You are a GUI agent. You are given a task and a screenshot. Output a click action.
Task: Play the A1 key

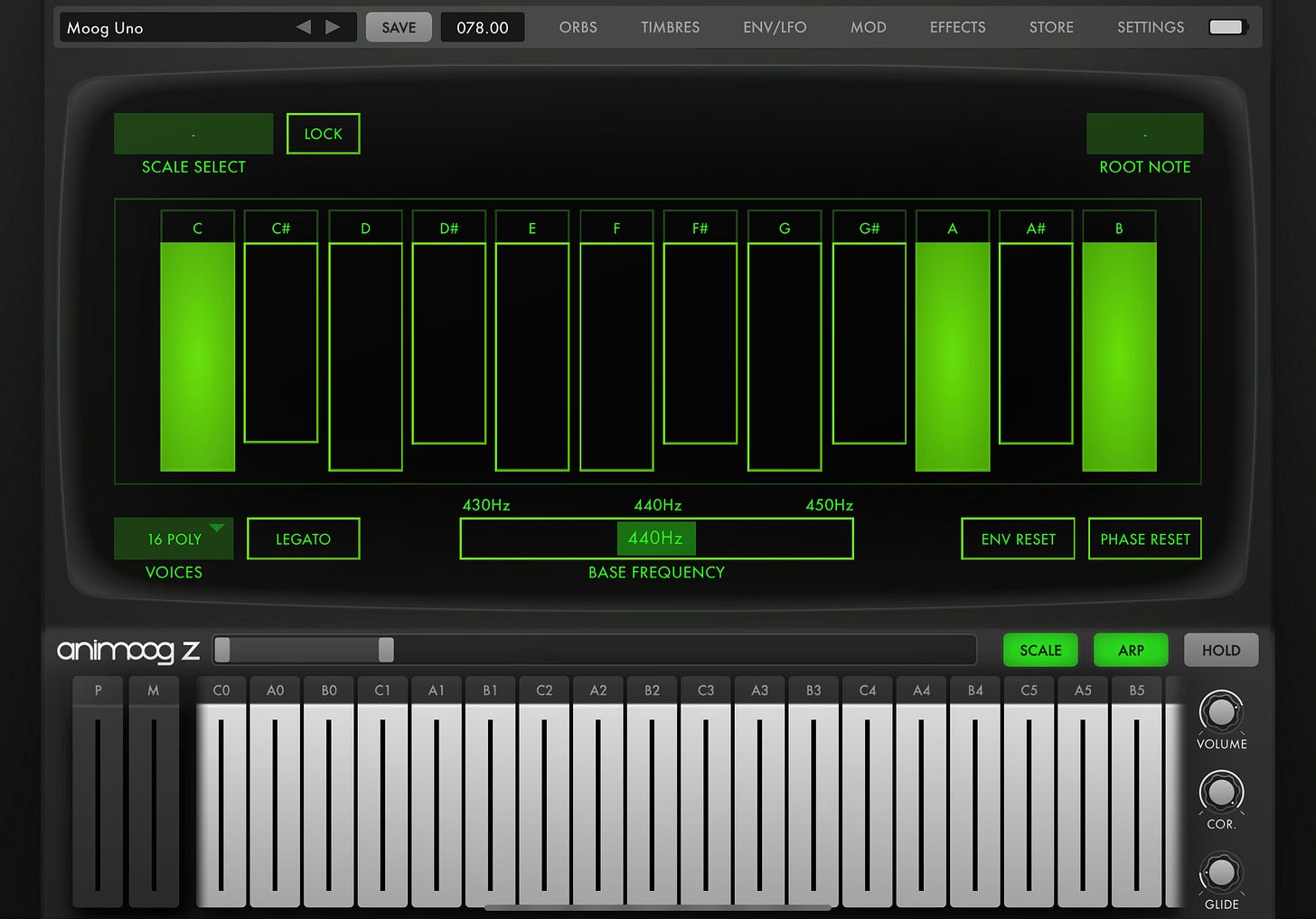[437, 804]
